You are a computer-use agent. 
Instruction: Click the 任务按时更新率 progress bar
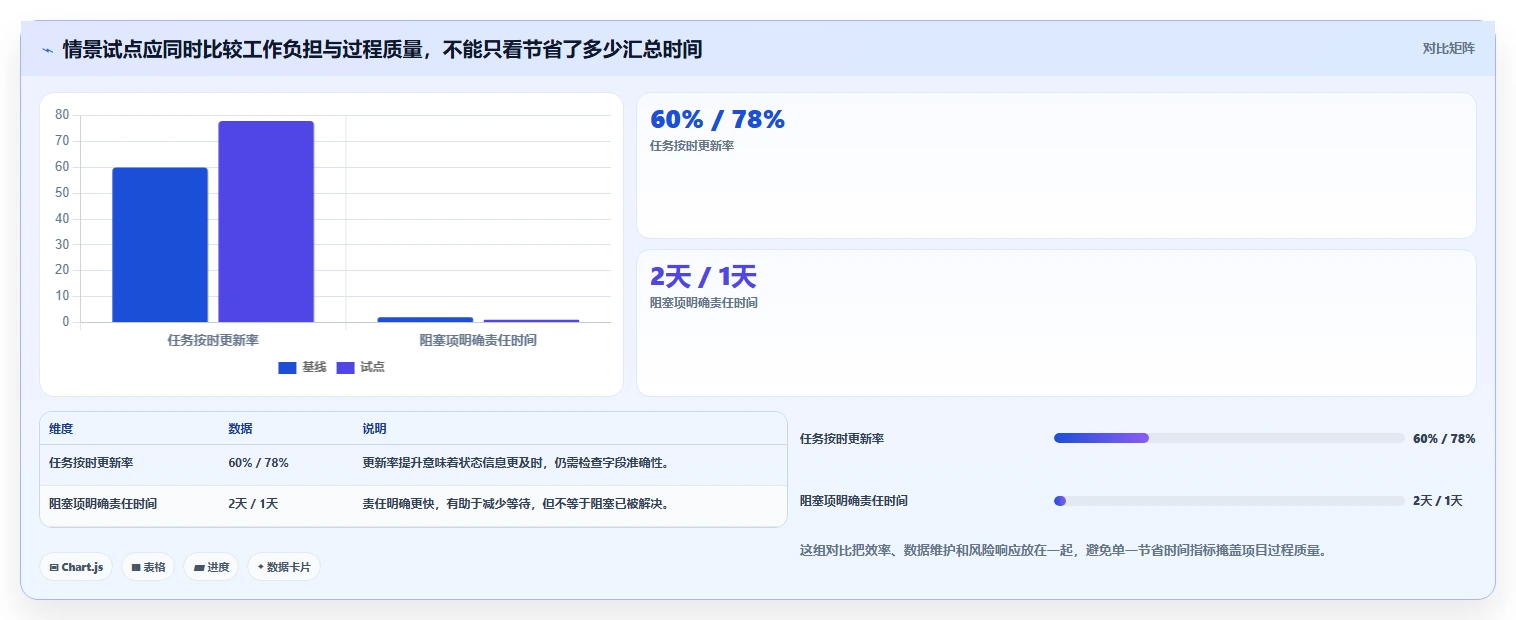tap(1229, 438)
